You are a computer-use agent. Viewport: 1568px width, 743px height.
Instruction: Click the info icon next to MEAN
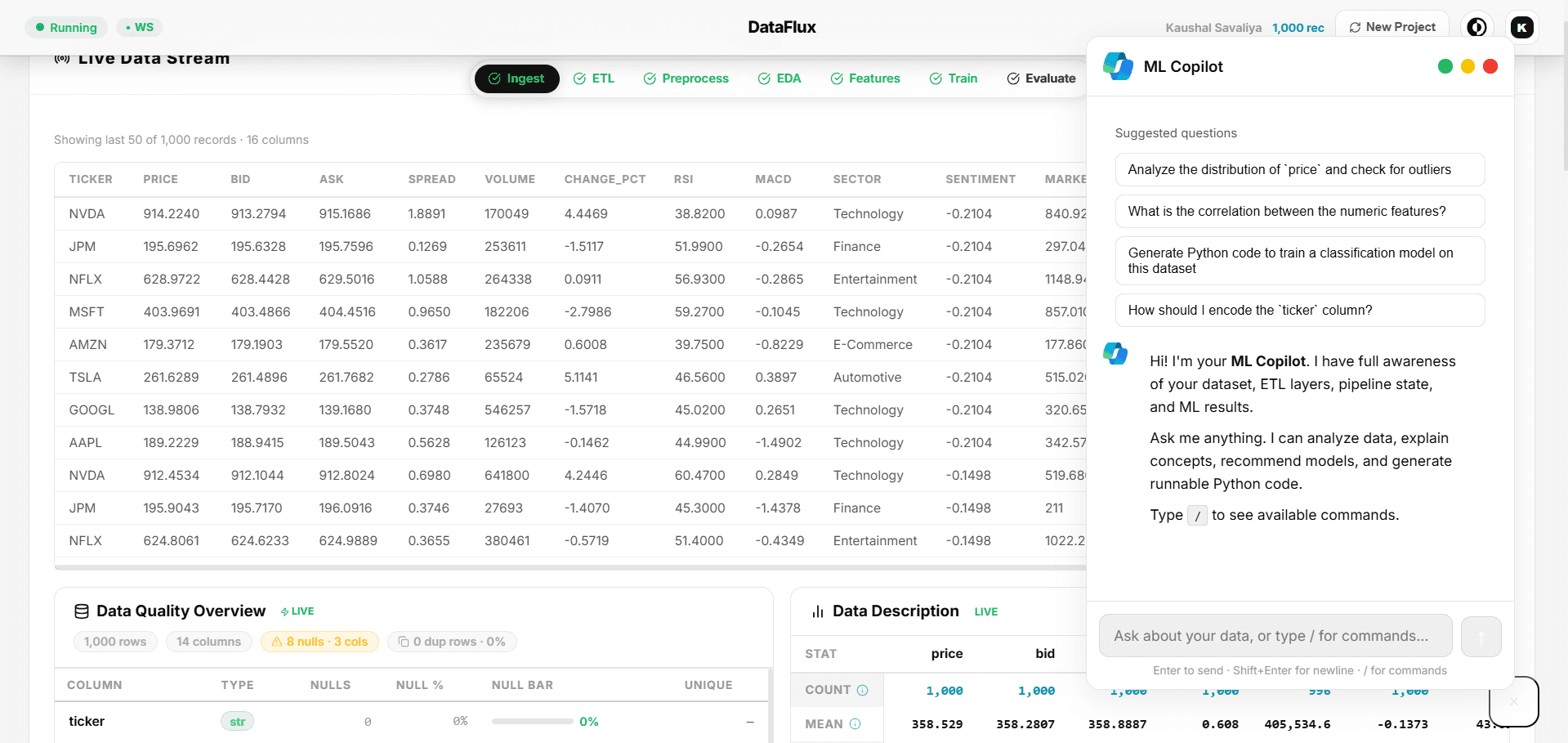click(x=855, y=724)
